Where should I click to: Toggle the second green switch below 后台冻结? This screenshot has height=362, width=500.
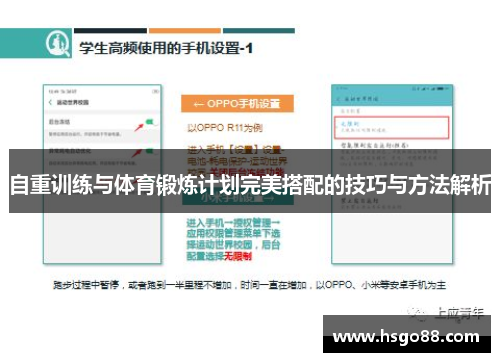(151, 151)
